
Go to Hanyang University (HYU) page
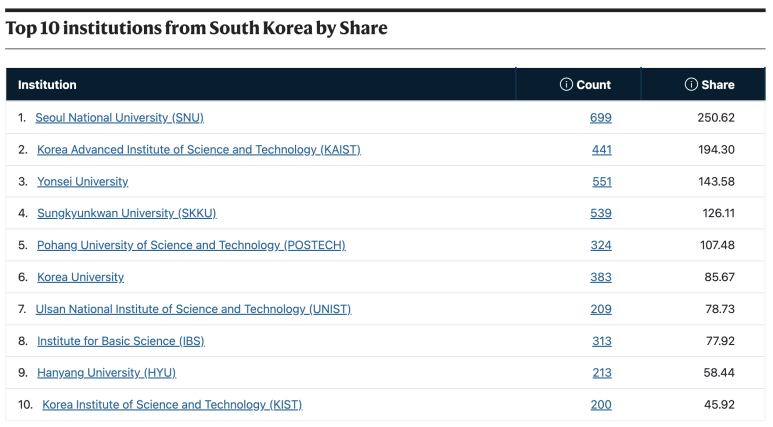[106, 373]
